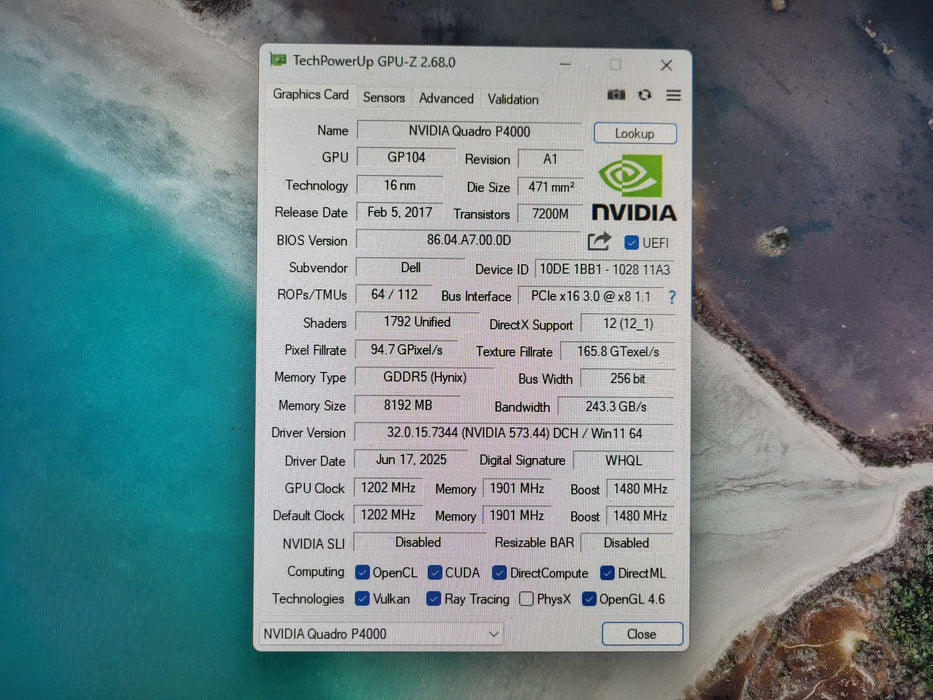Uncheck the UEFI checkbox

(x=631, y=242)
